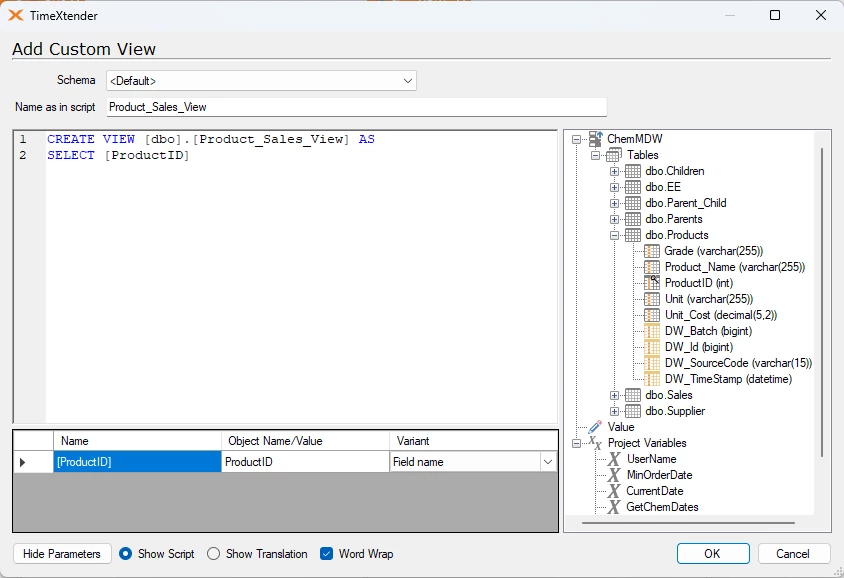Expand the dbo.Supplier table node

tap(614, 412)
